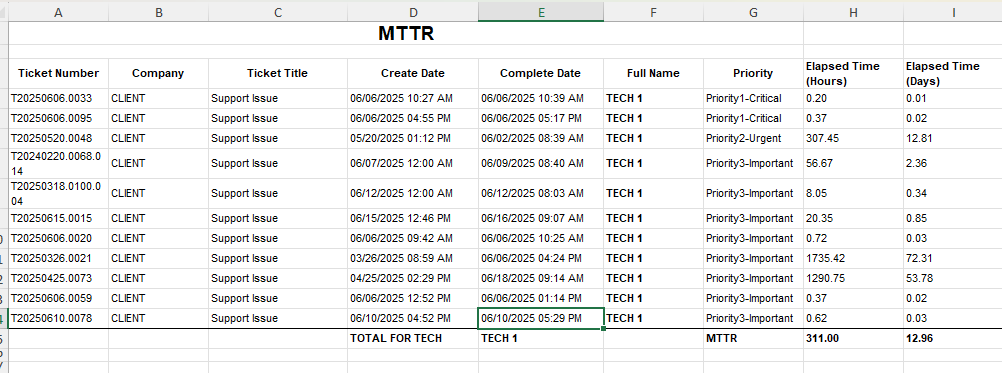Click elapsed days value 53.78
This screenshot has width=1002, height=373.
pos(953,278)
